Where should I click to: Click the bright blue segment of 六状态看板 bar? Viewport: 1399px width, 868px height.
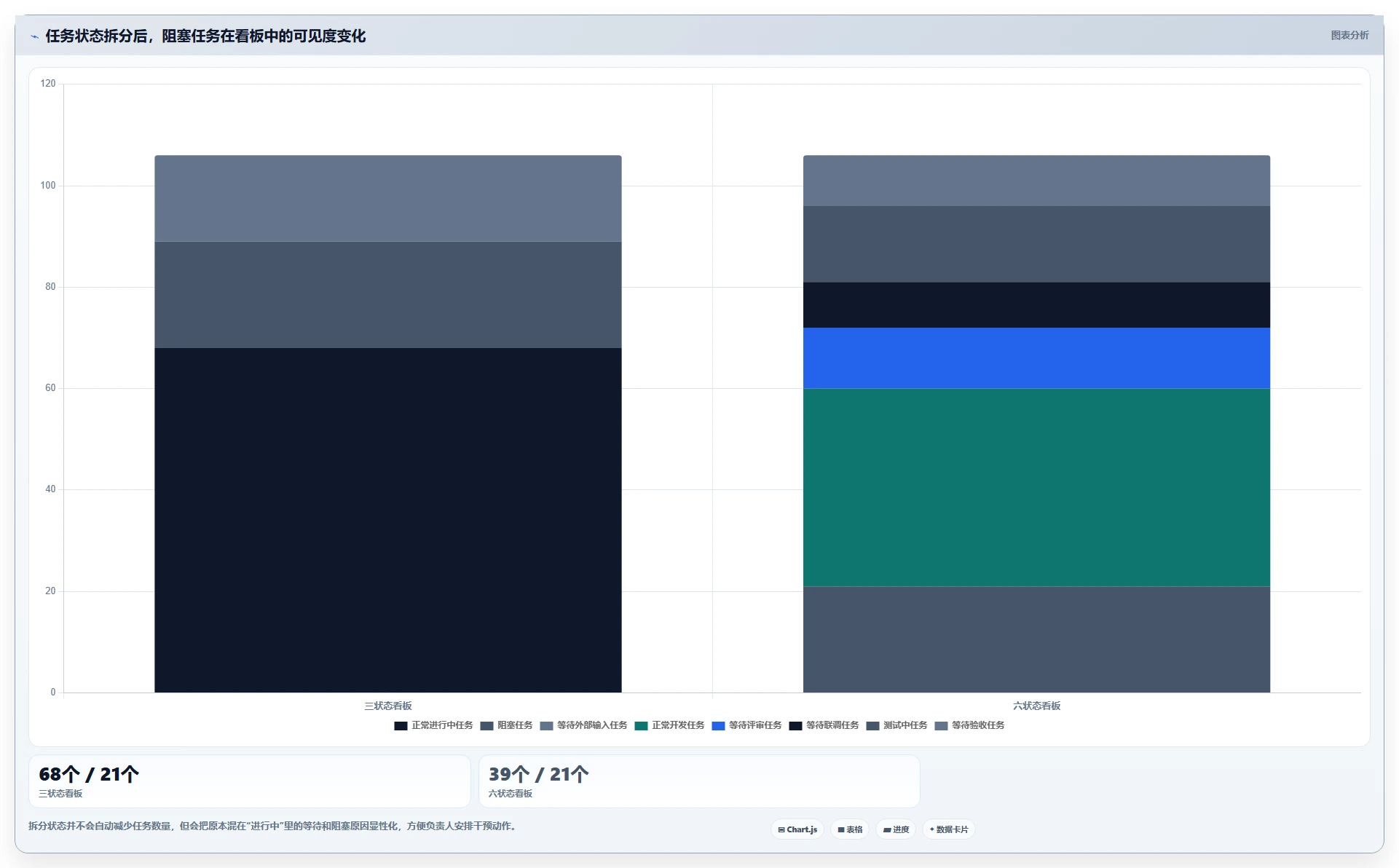click(1036, 358)
